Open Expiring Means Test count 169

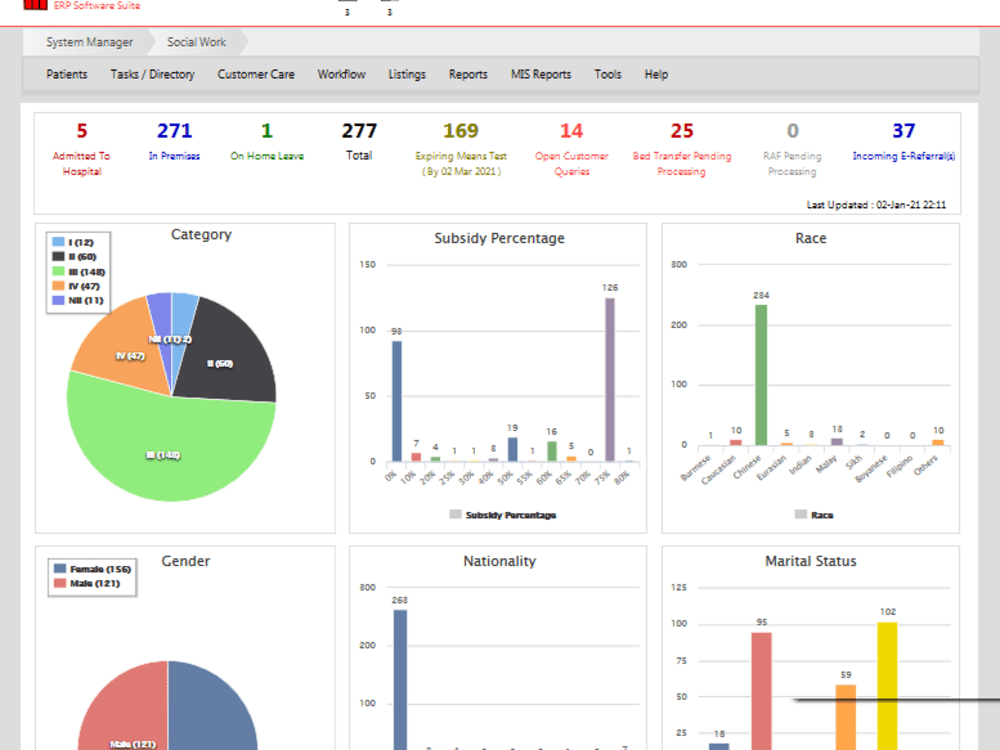pos(460,131)
